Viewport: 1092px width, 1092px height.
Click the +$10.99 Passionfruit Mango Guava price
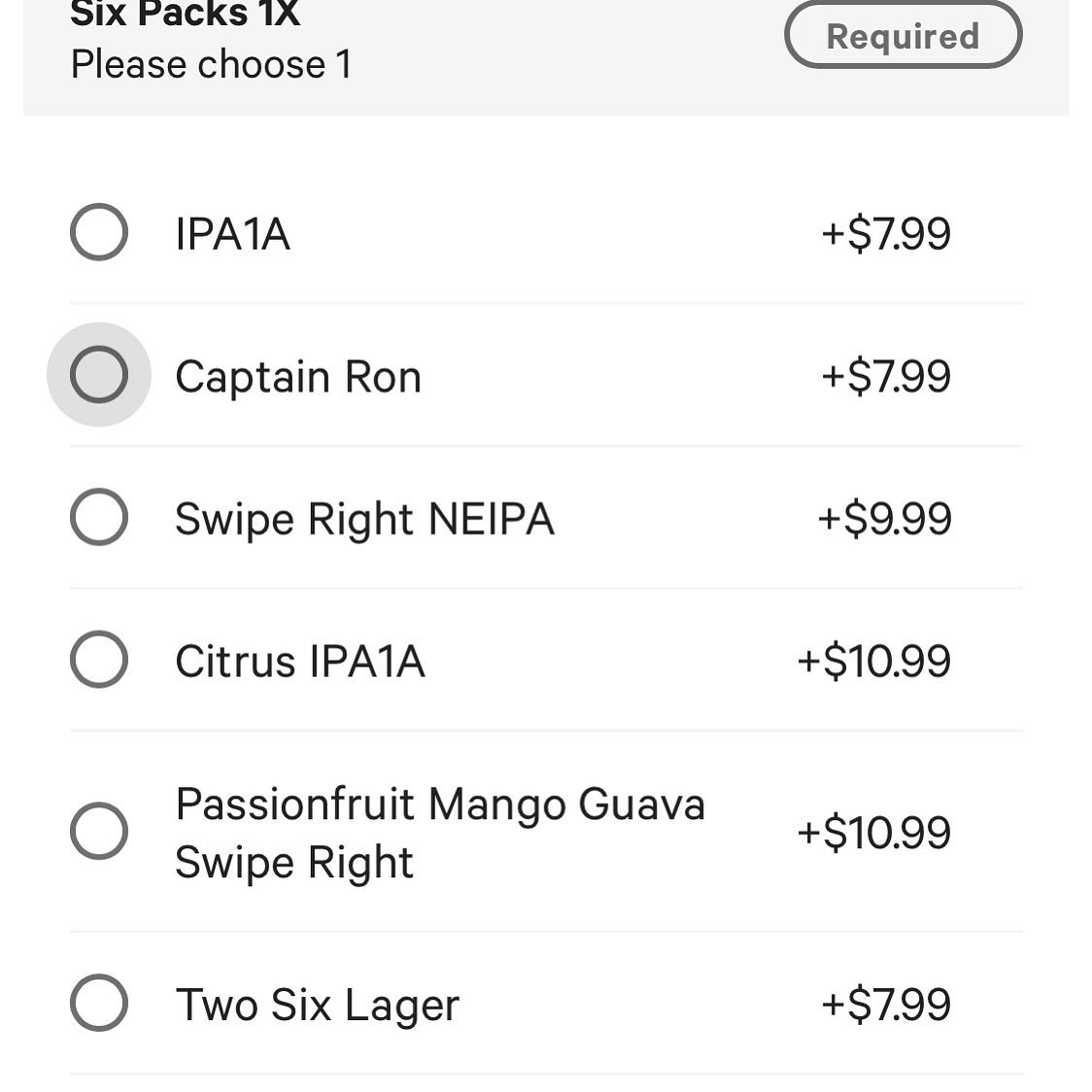click(873, 833)
